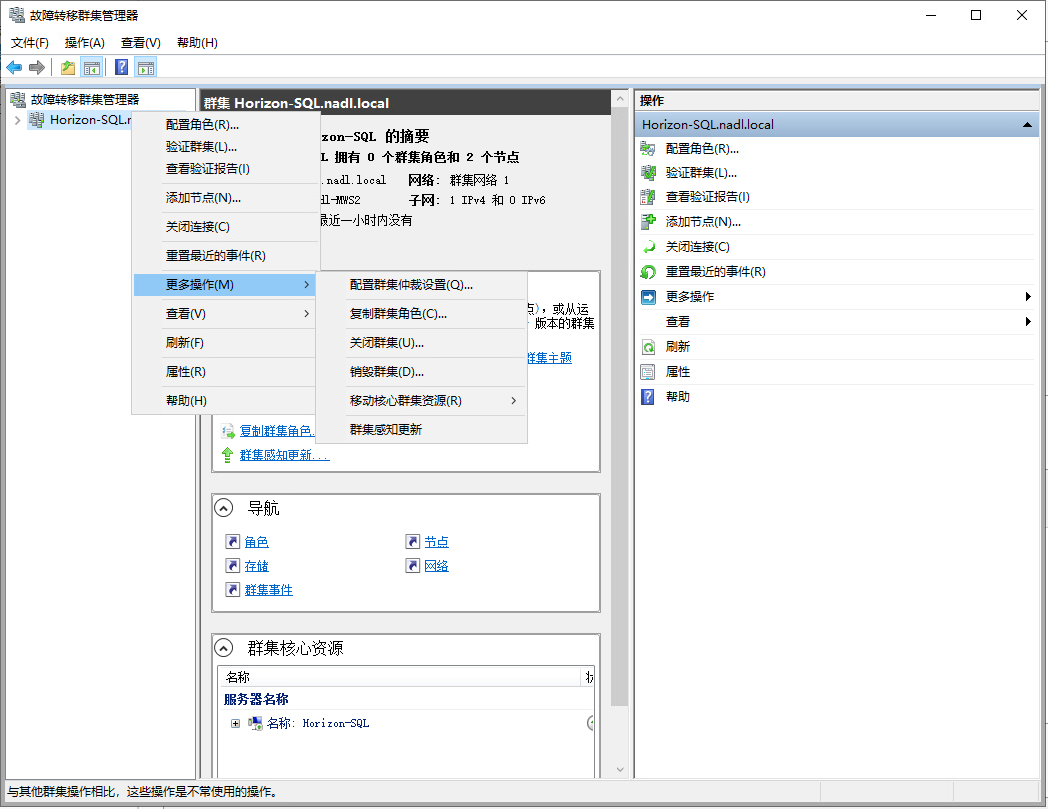Viewport: 1048px width, 809px height.
Task: Click the blue Help toolbar icon
Action: point(122,68)
